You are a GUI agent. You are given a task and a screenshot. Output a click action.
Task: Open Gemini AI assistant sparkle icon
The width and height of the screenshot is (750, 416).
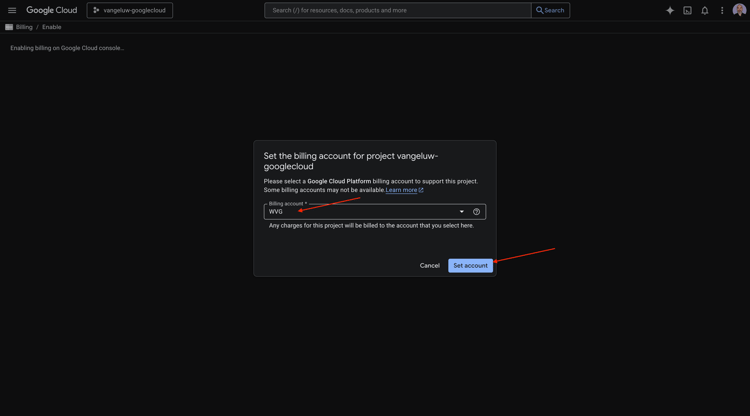(670, 10)
